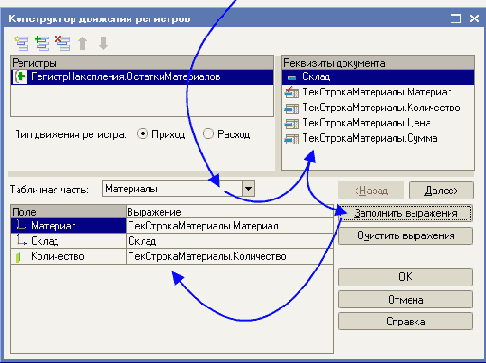Click the Далее> button

click(x=441, y=190)
